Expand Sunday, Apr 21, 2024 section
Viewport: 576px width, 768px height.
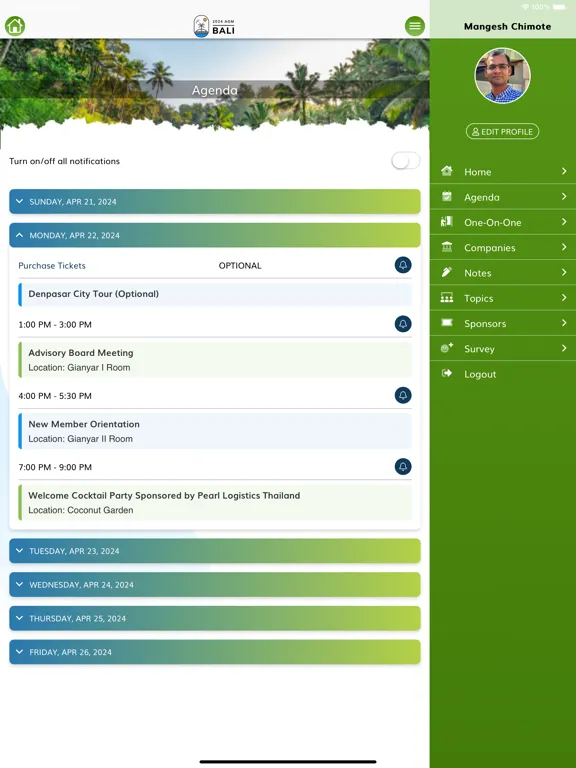pyautogui.click(x=215, y=201)
